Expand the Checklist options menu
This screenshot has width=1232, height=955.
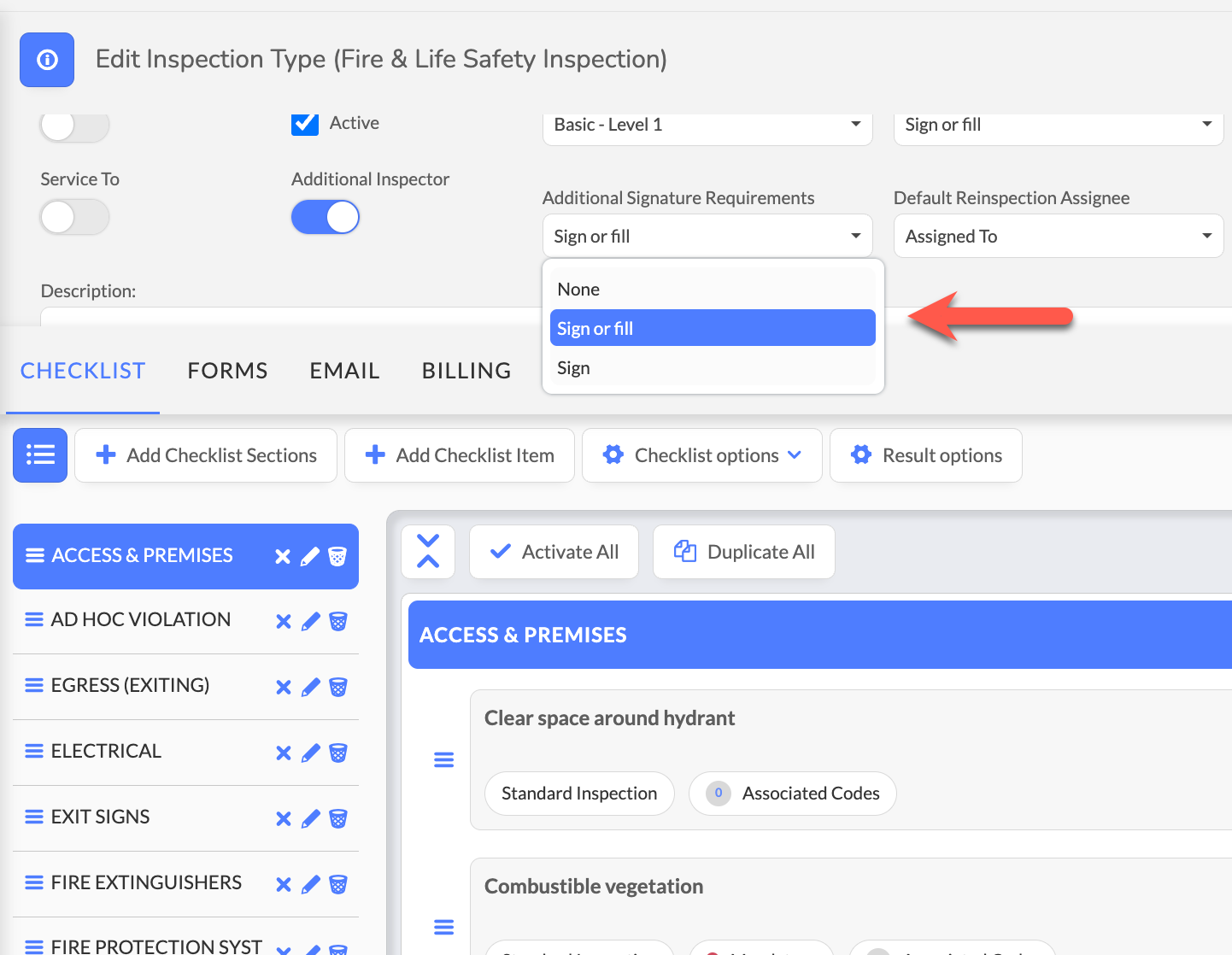(701, 455)
